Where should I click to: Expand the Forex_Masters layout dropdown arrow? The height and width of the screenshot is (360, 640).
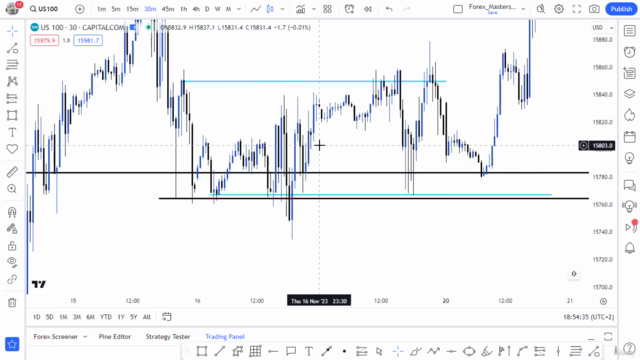coord(523,9)
